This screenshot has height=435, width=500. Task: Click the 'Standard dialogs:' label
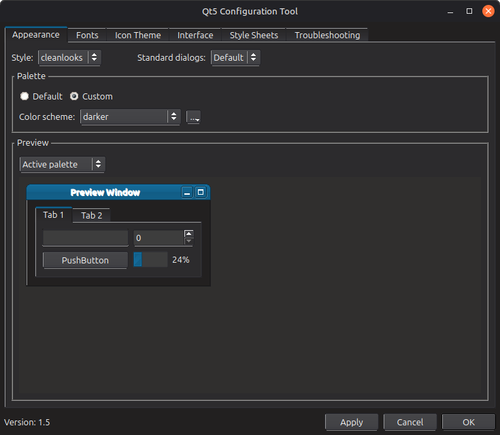(171, 58)
